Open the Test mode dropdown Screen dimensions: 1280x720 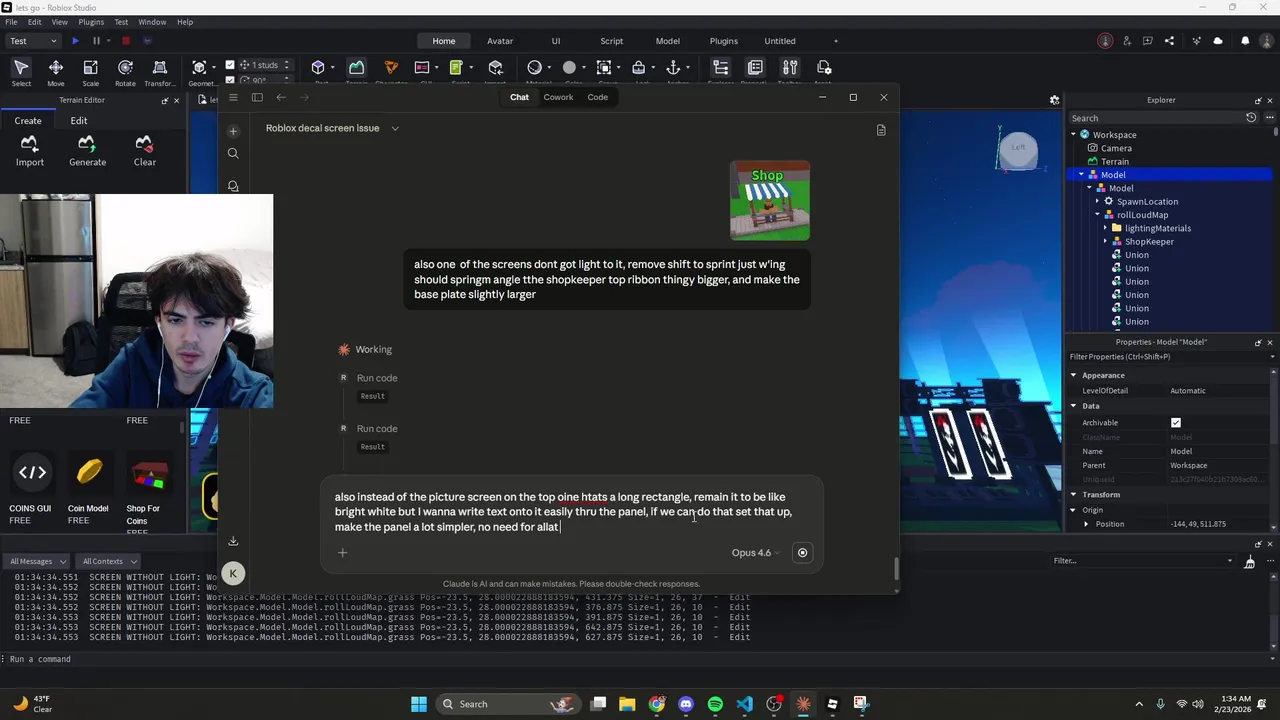click(x=33, y=41)
